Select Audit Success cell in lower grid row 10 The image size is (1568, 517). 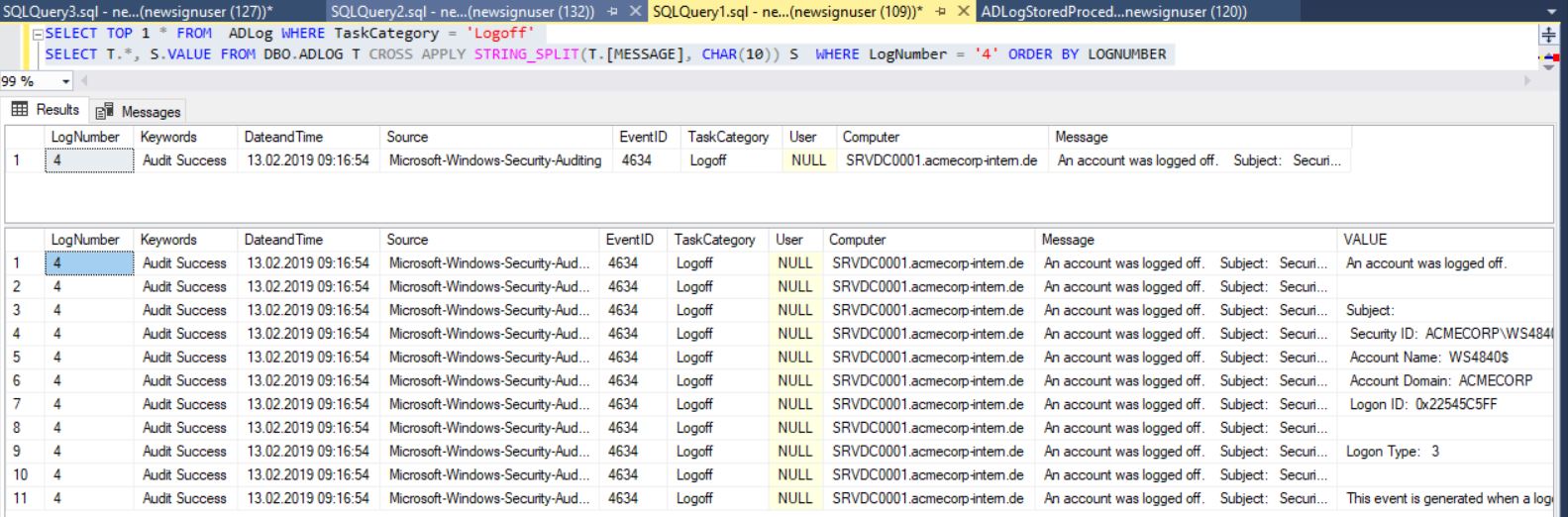tap(184, 474)
